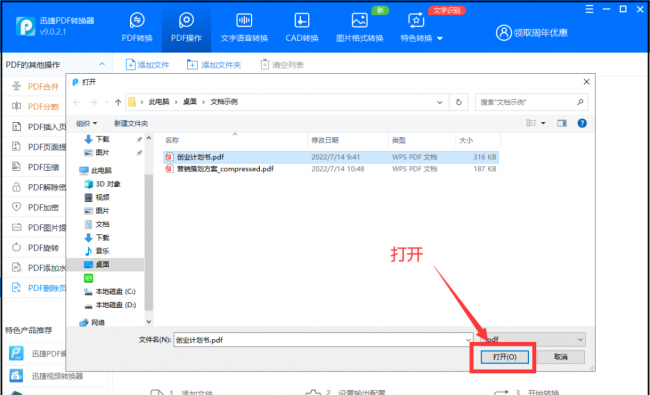
Task: Open the 文字语音转换 tab
Action: pyautogui.click(x=244, y=27)
